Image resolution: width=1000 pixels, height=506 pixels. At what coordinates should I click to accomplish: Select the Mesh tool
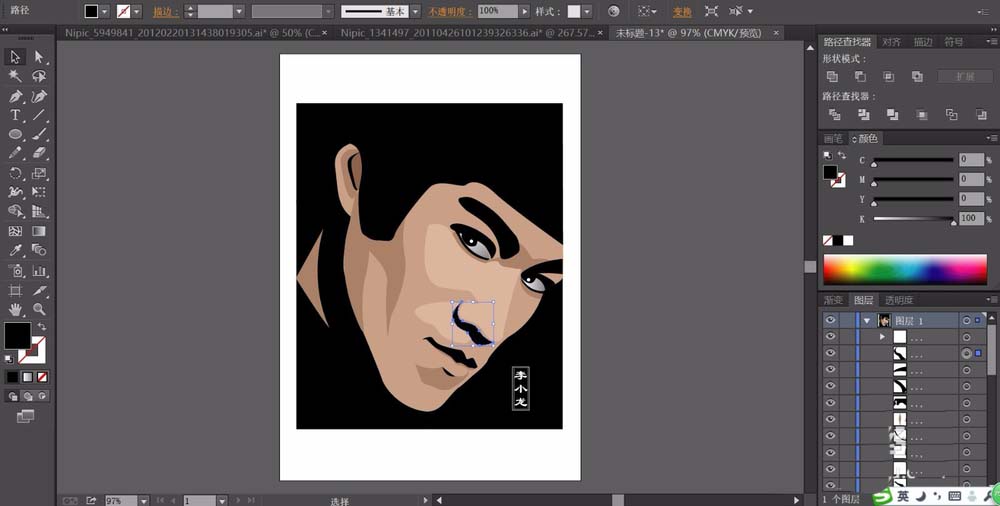(x=15, y=232)
